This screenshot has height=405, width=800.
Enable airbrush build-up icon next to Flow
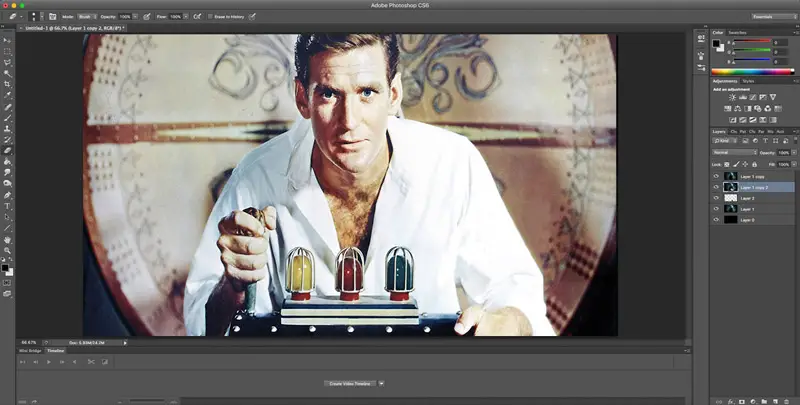197,17
